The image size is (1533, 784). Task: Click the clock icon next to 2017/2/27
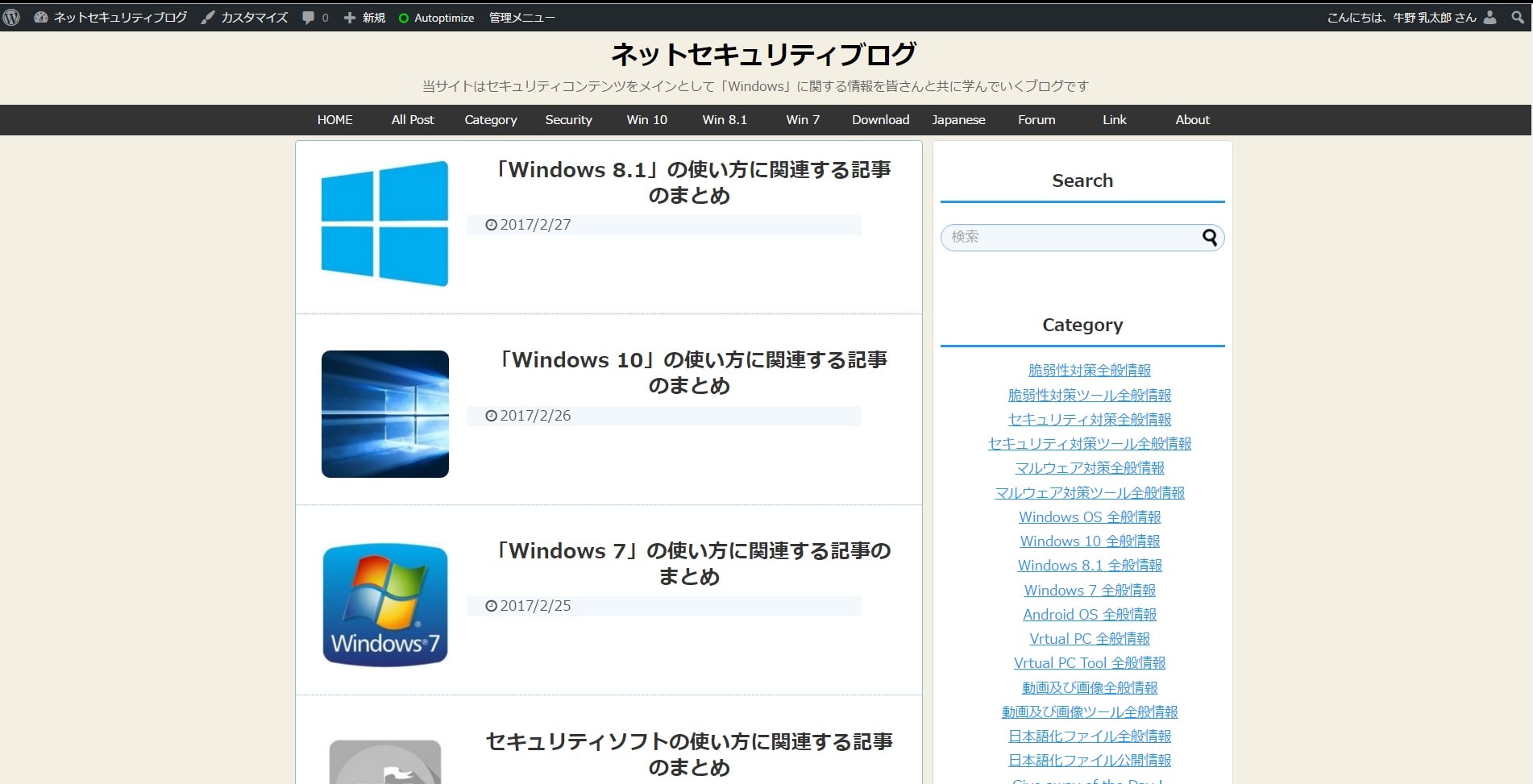(491, 225)
